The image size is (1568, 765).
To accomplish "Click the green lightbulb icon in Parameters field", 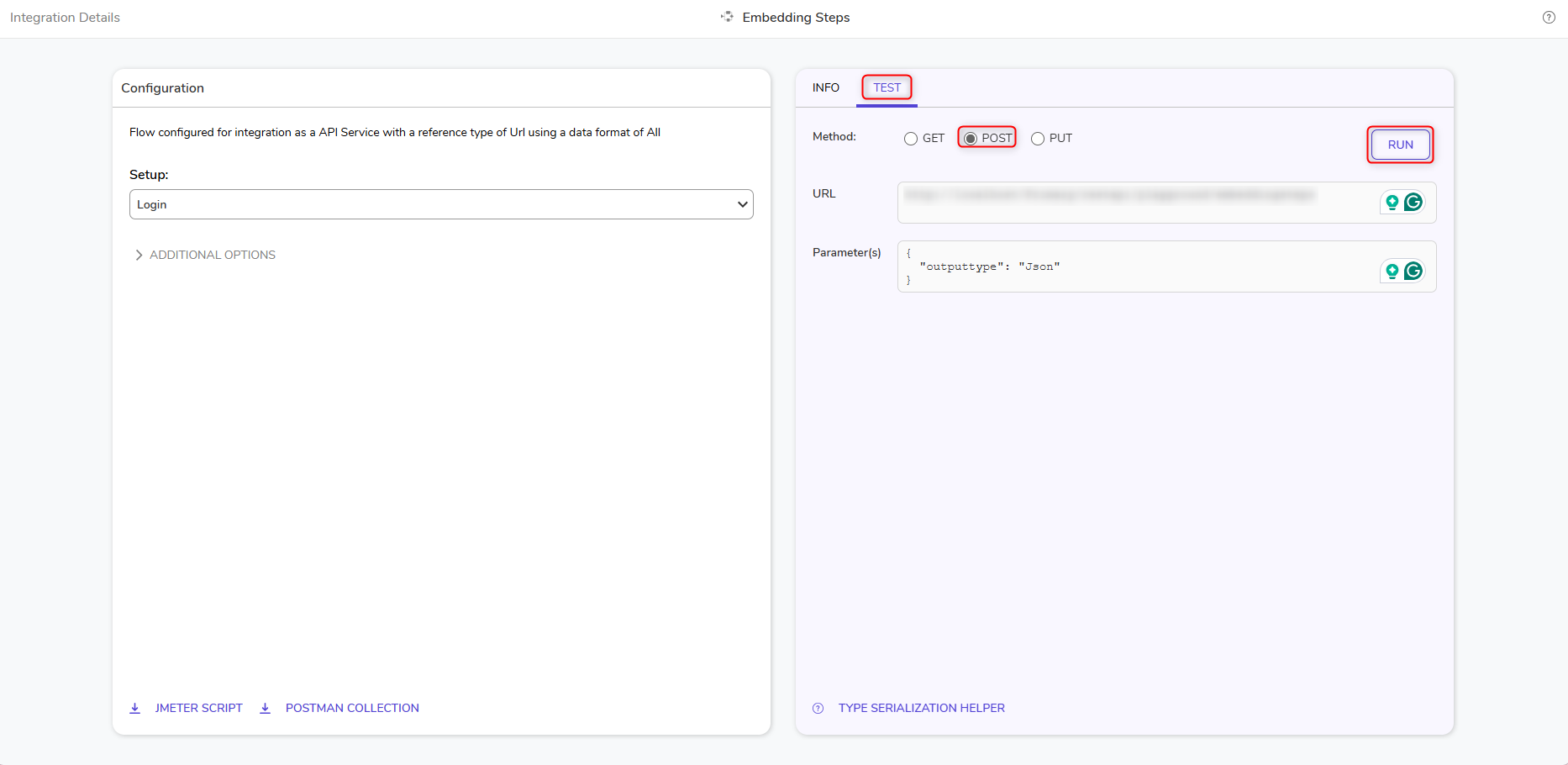I will [x=1392, y=271].
